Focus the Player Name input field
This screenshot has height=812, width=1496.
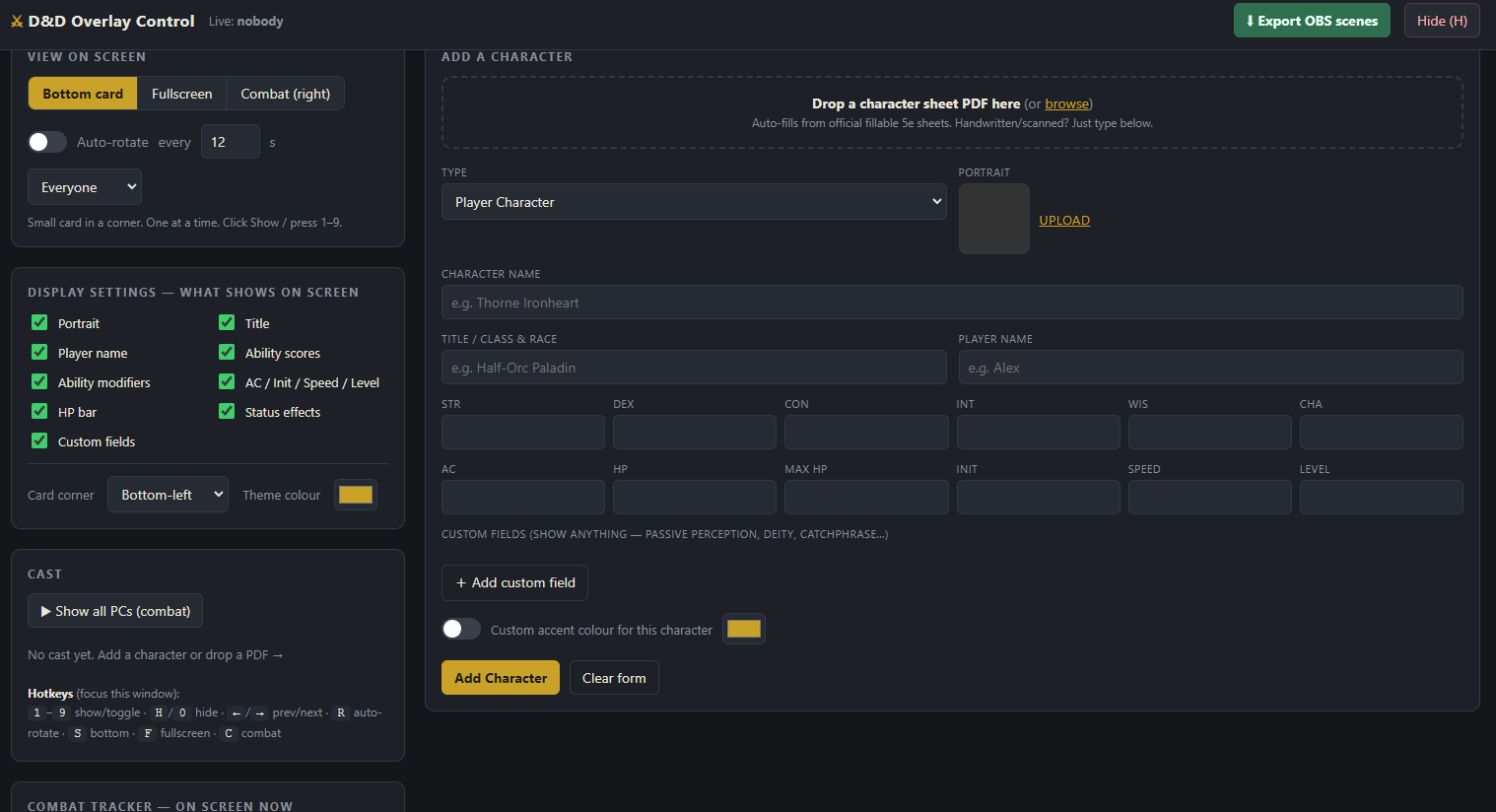point(1210,368)
